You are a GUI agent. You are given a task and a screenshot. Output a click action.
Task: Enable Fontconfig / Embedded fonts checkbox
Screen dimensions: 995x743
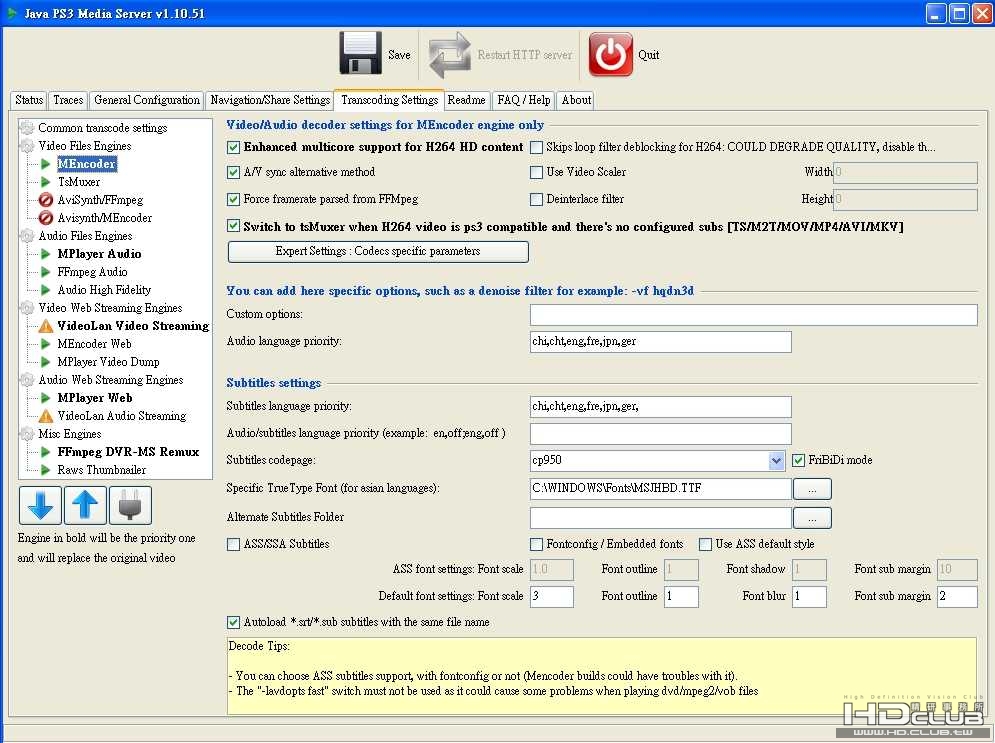pos(536,544)
